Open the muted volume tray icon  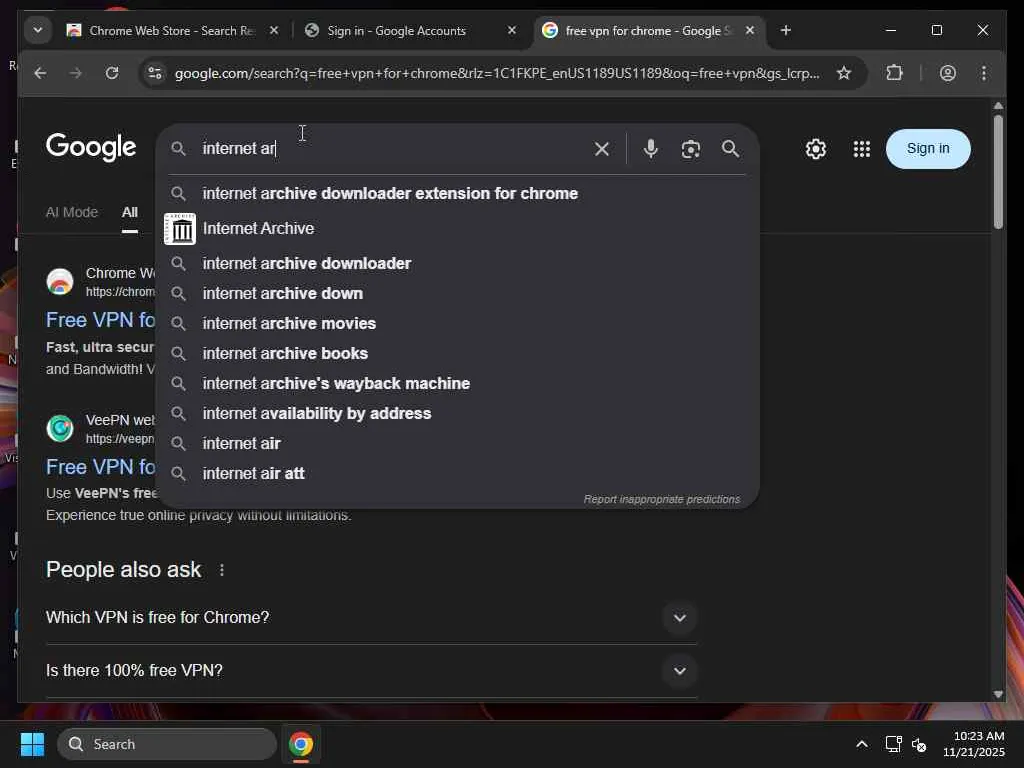click(x=920, y=744)
